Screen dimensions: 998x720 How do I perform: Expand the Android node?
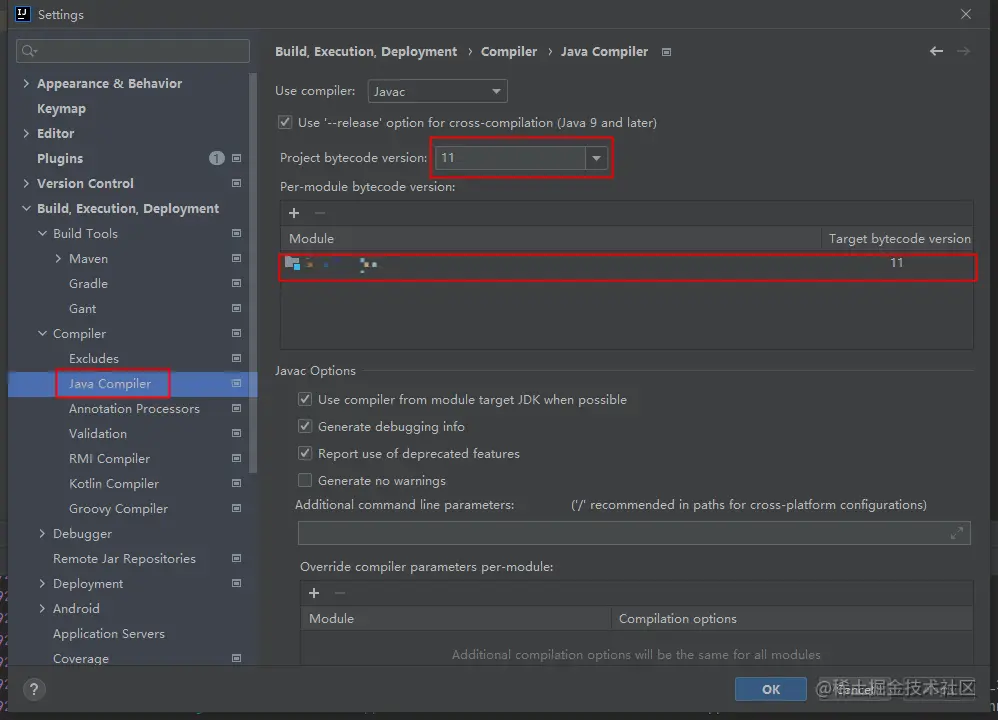[42, 609]
